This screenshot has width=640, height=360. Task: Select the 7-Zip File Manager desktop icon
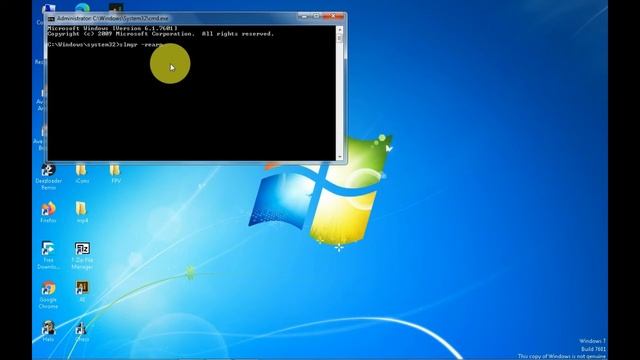pos(82,255)
